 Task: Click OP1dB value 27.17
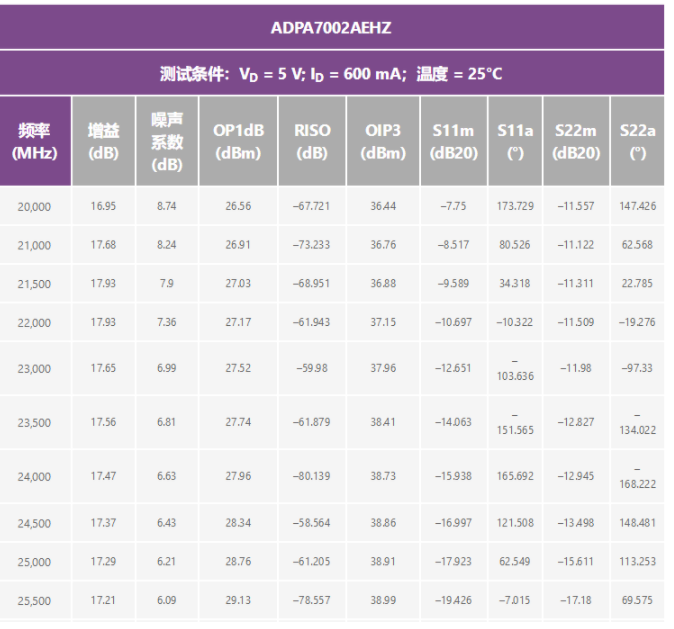(238, 322)
